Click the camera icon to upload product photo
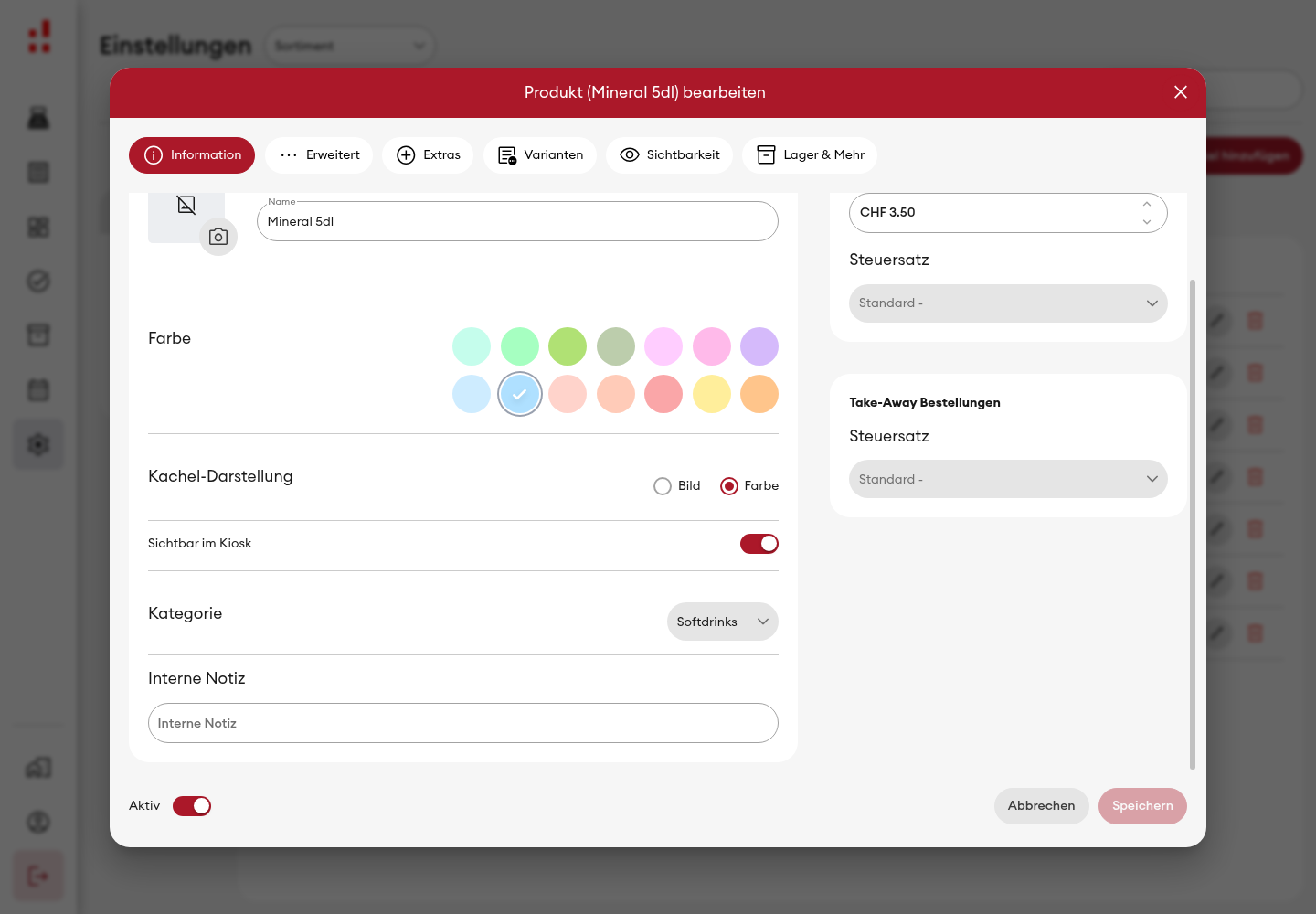1316x914 pixels. 218,237
